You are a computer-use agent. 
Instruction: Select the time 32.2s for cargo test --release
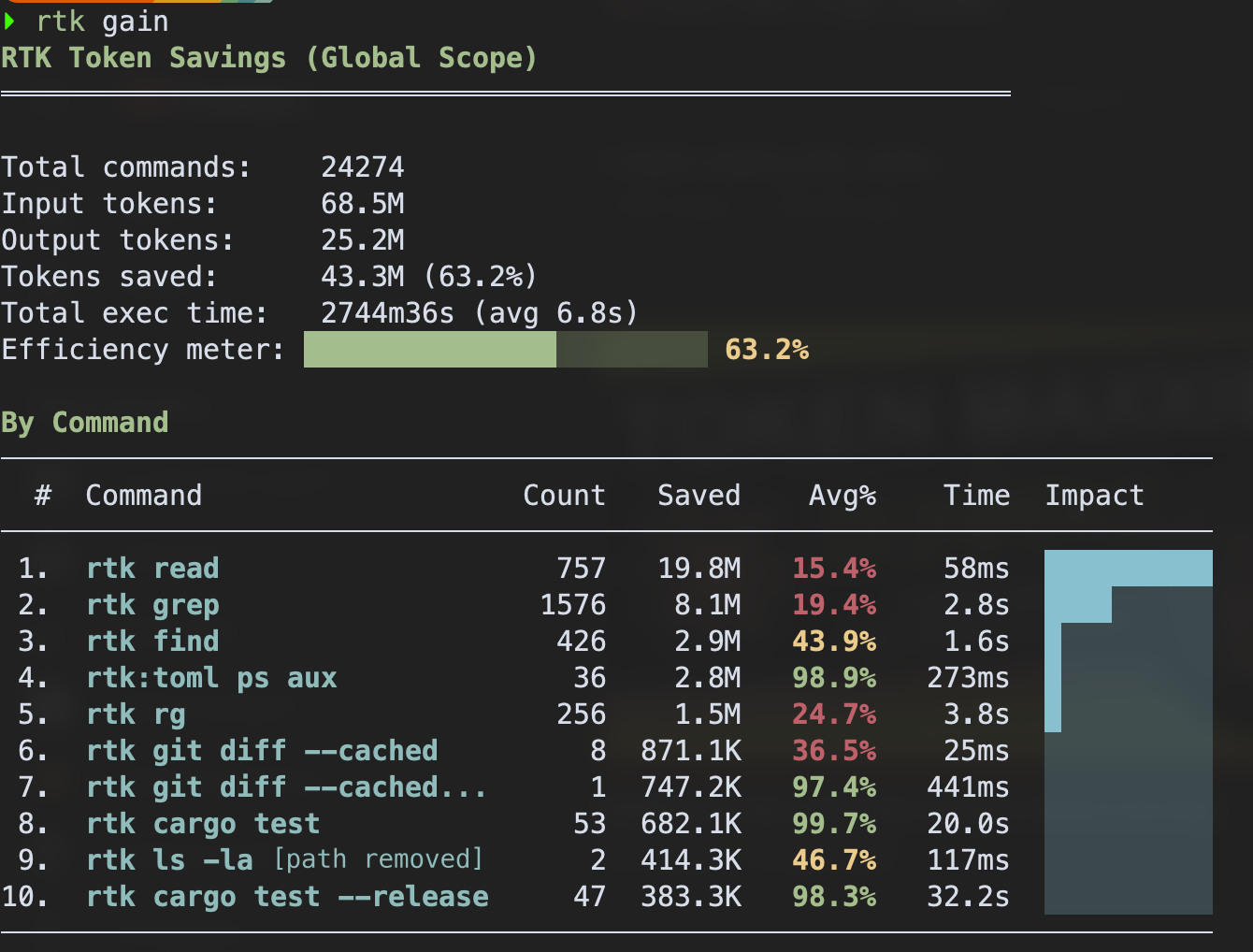pos(969,897)
